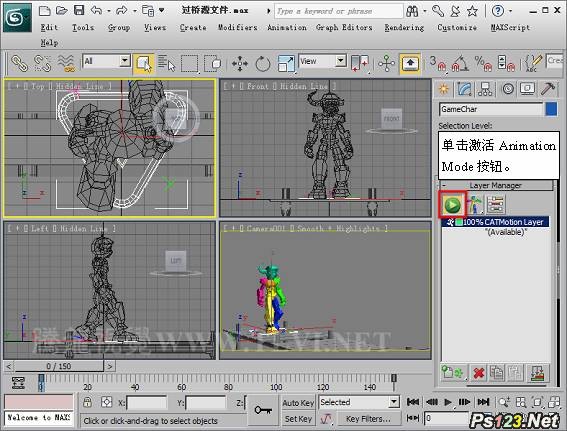The width and height of the screenshot is (567, 431).
Task: Click the Use Pivot Point Center icon
Action: (x=359, y=63)
